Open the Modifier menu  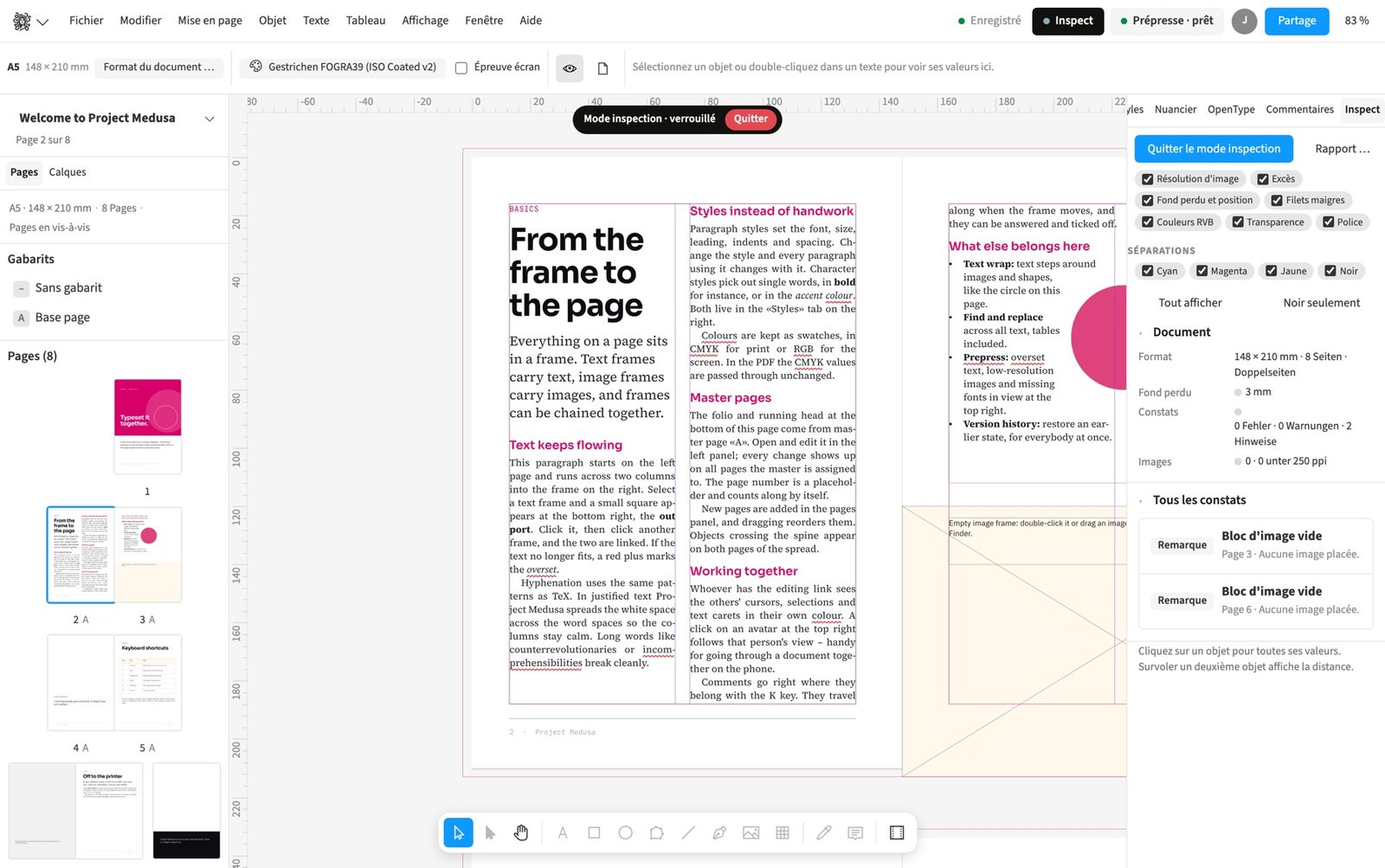coord(140,21)
